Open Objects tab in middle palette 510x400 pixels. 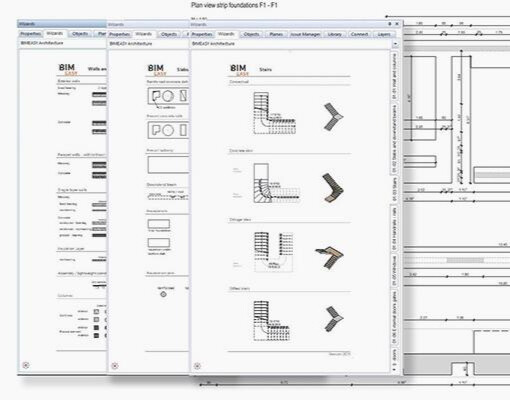169,34
